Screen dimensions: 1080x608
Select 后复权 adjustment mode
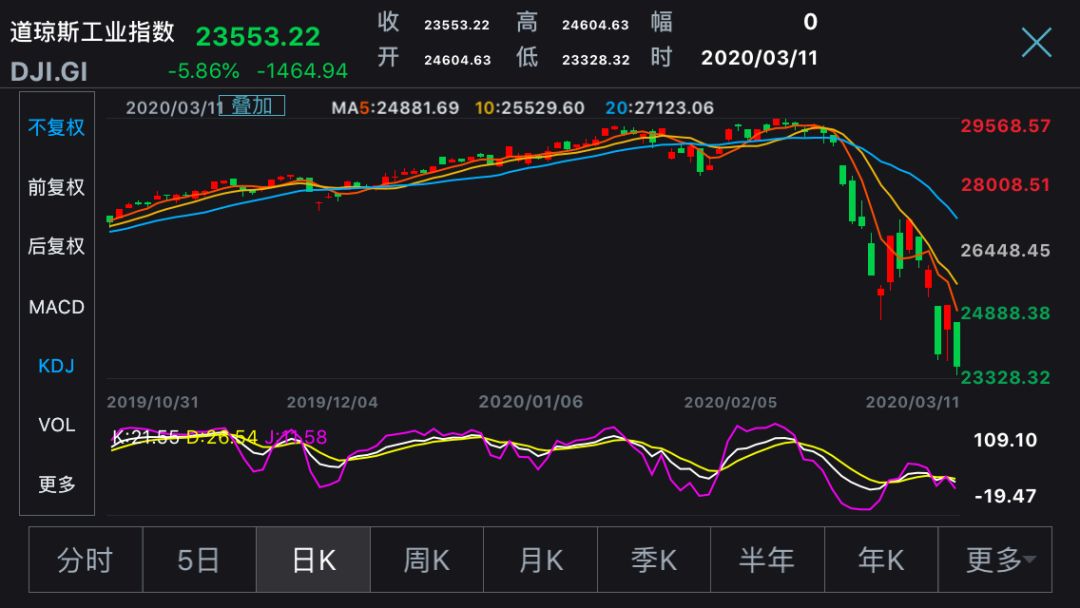[56, 247]
